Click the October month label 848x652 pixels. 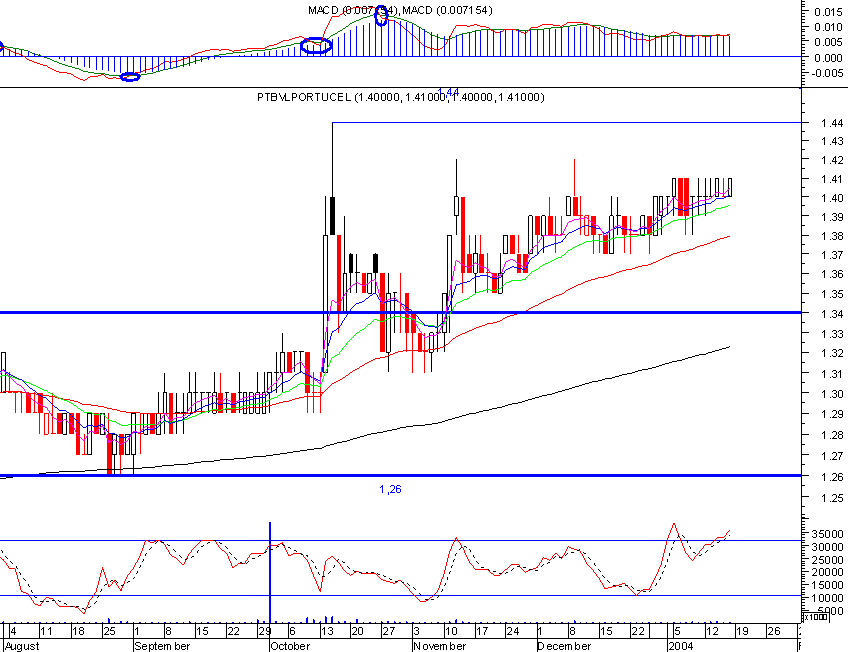[290, 646]
